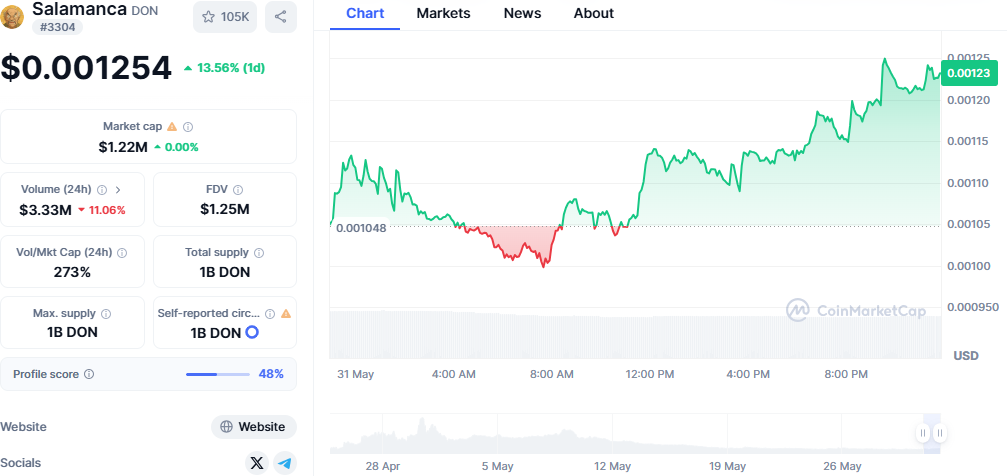
Task: Click the Total supply info icon
Action: point(259,253)
